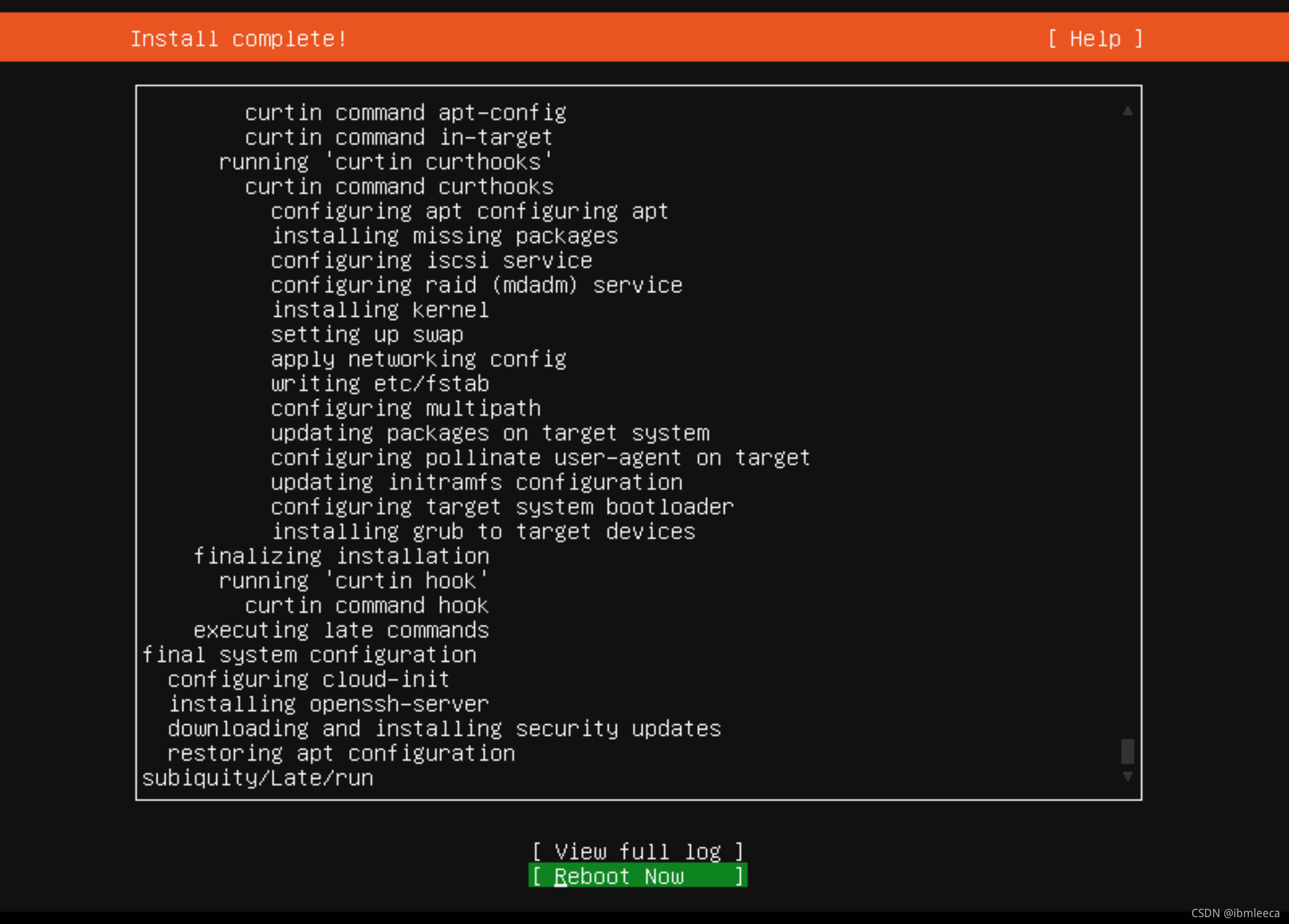Click the 'Install complete!' header title

point(239,38)
